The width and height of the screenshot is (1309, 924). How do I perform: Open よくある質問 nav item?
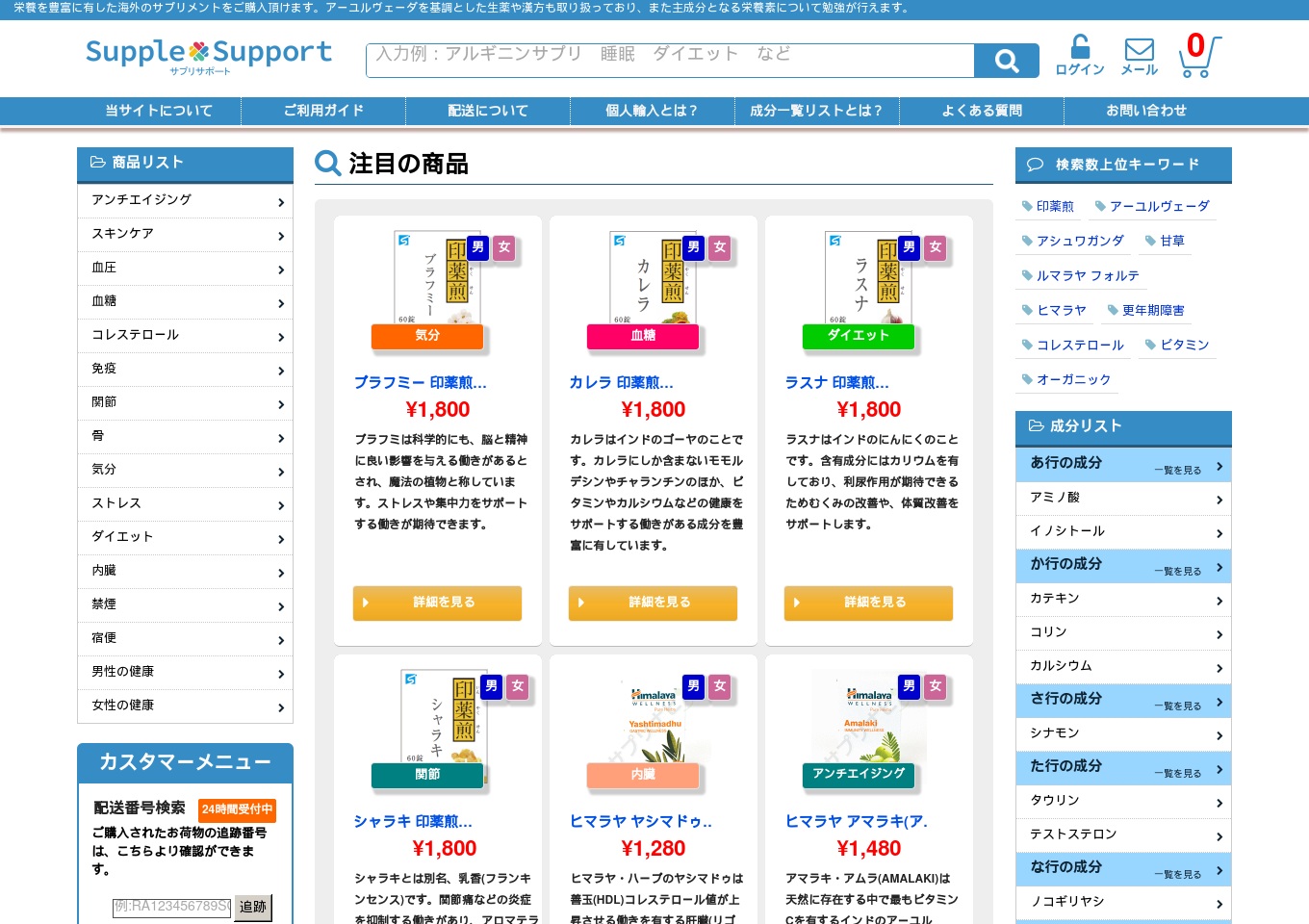pyautogui.click(x=982, y=111)
